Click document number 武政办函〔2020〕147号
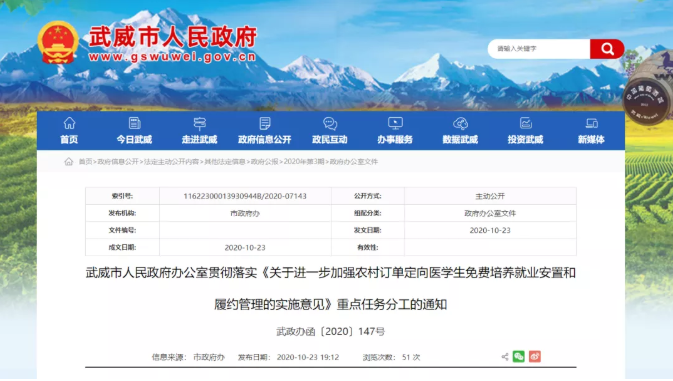 (x=330, y=331)
